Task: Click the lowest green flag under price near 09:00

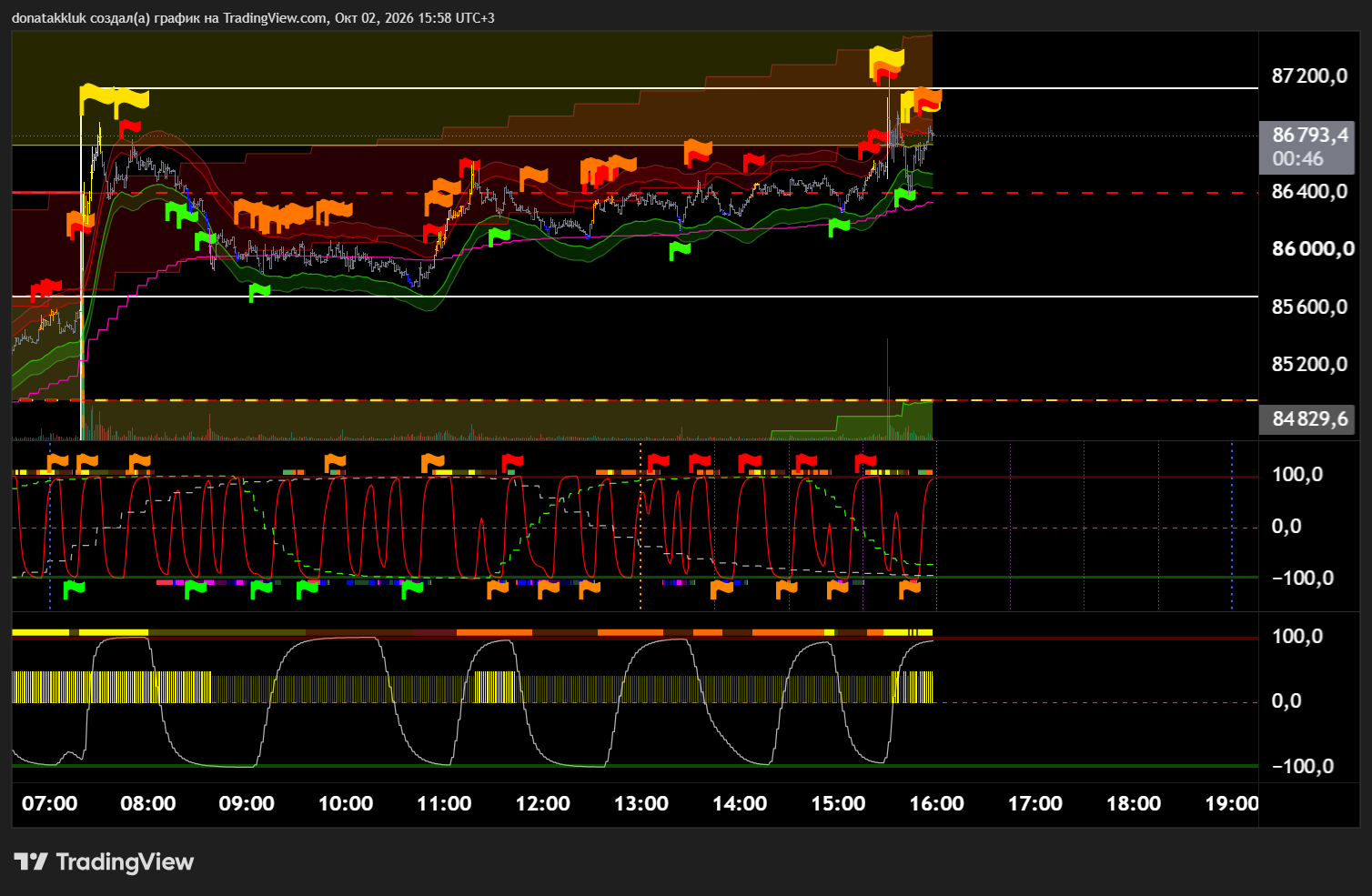Action: pyautogui.click(x=259, y=292)
